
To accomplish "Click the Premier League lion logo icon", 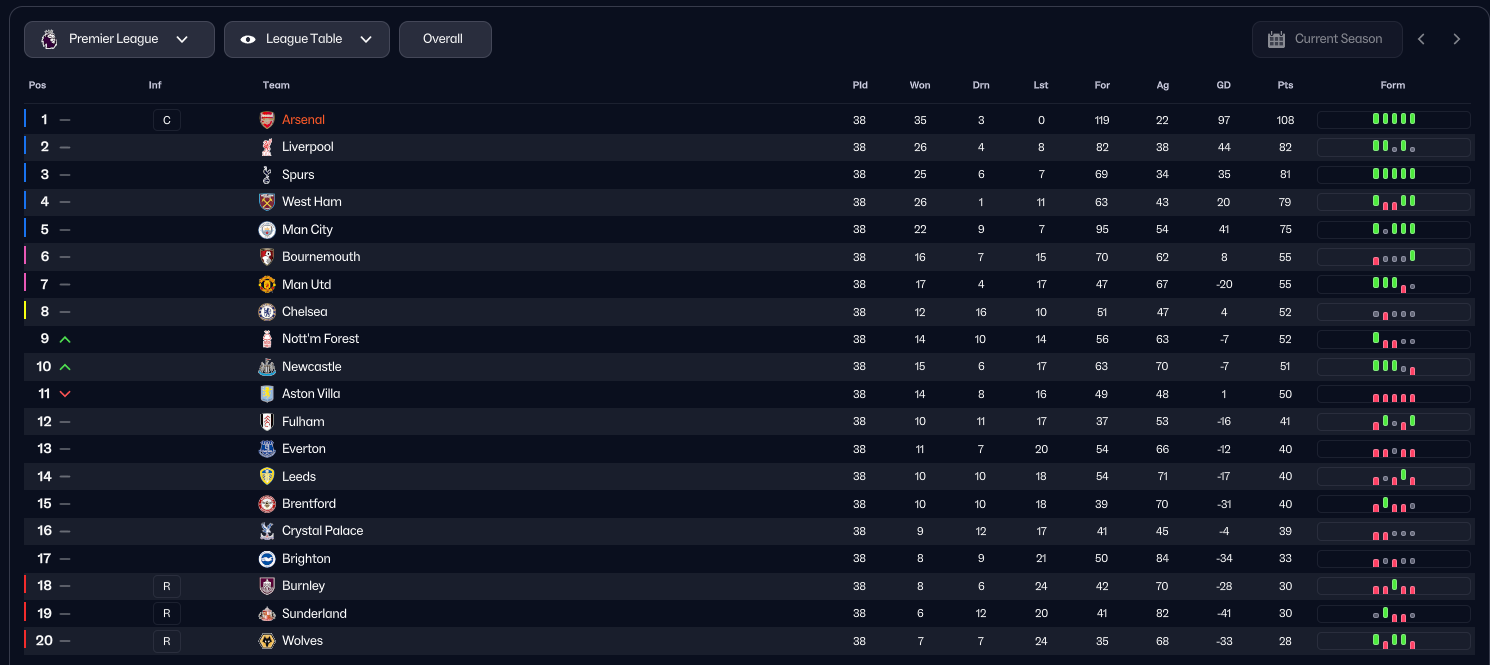I will (x=49, y=40).
